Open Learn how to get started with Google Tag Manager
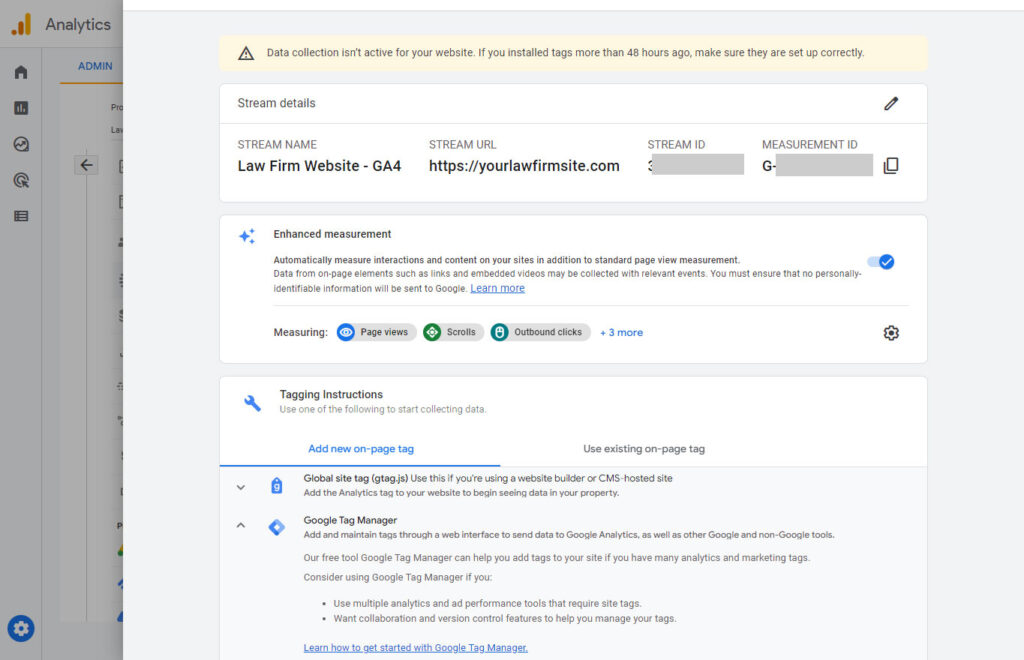This screenshot has width=1024, height=660. 415,648
